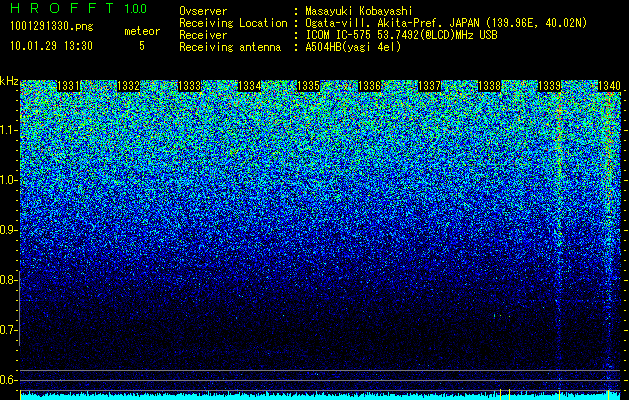Click the 1337 time marker label
This screenshot has width=629, height=400.
tap(429, 86)
